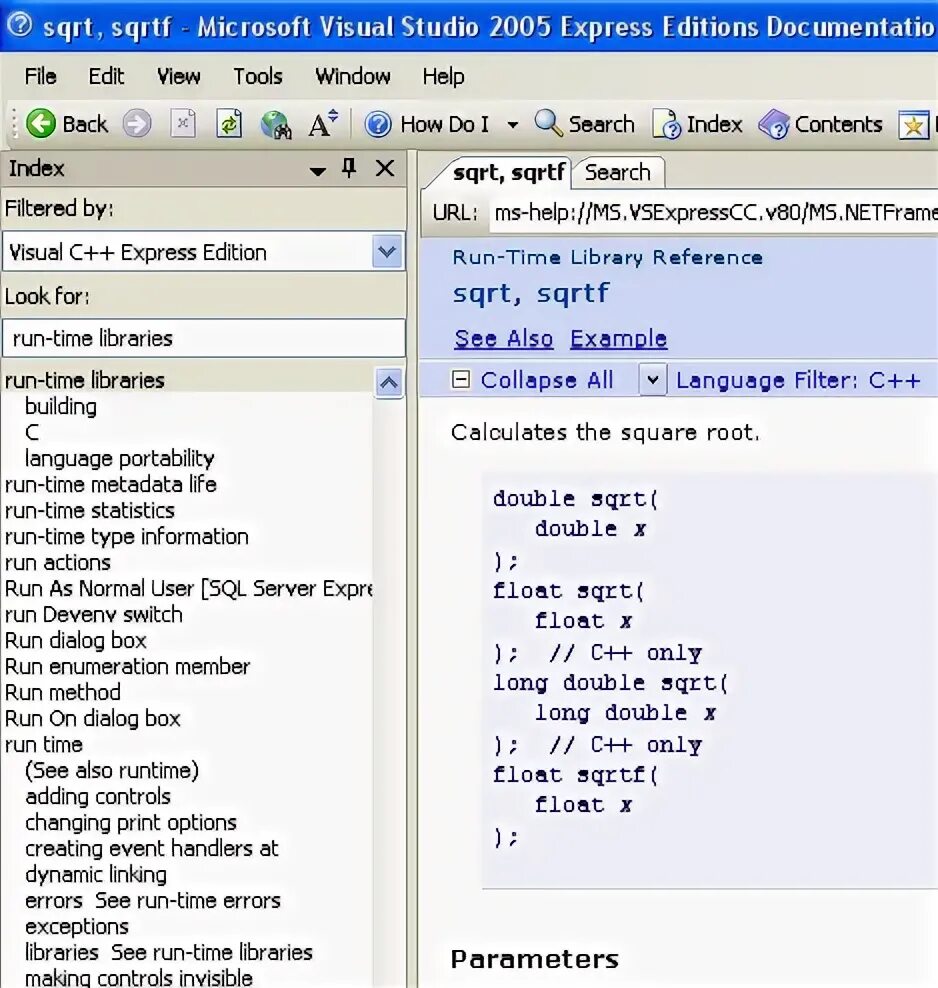
Task: Follow the Example link
Action: [619, 338]
